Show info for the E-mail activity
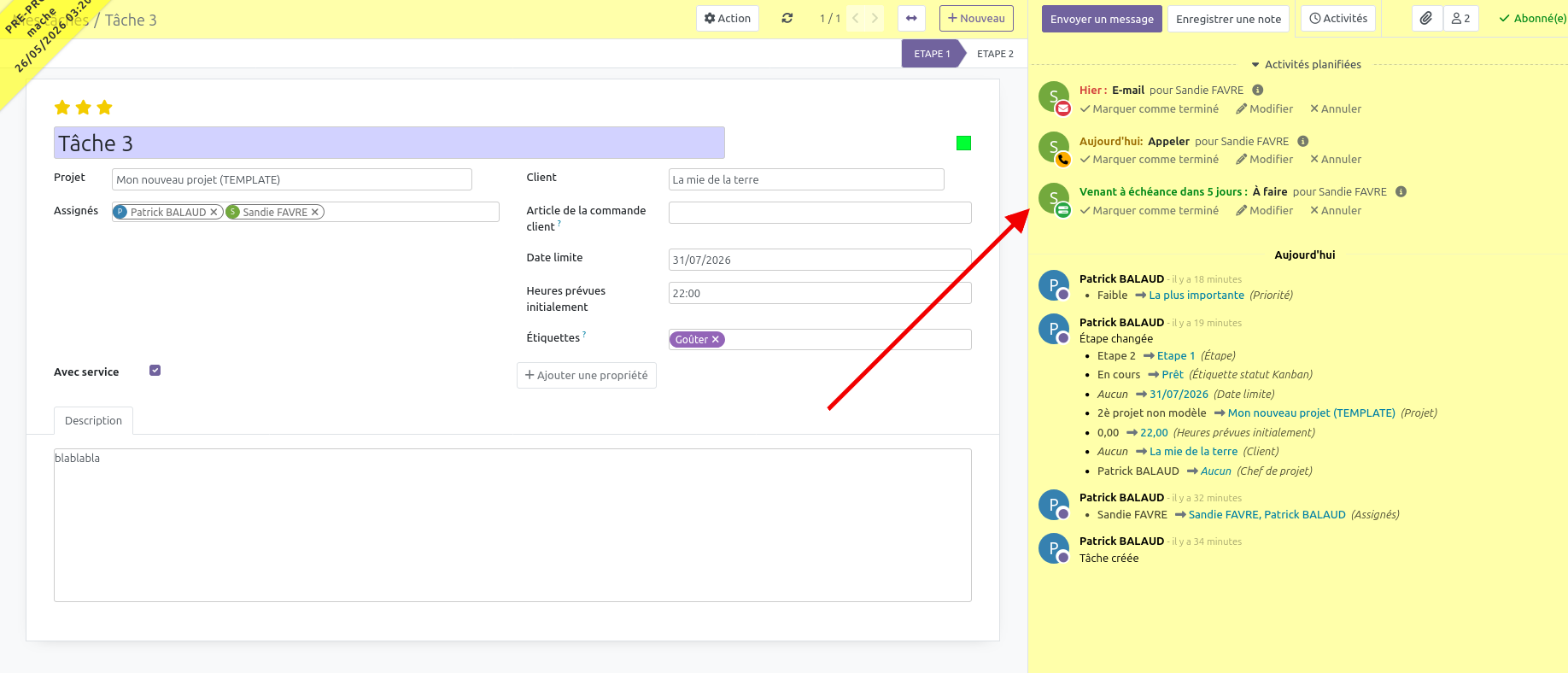1568x673 pixels. pos(1258,91)
